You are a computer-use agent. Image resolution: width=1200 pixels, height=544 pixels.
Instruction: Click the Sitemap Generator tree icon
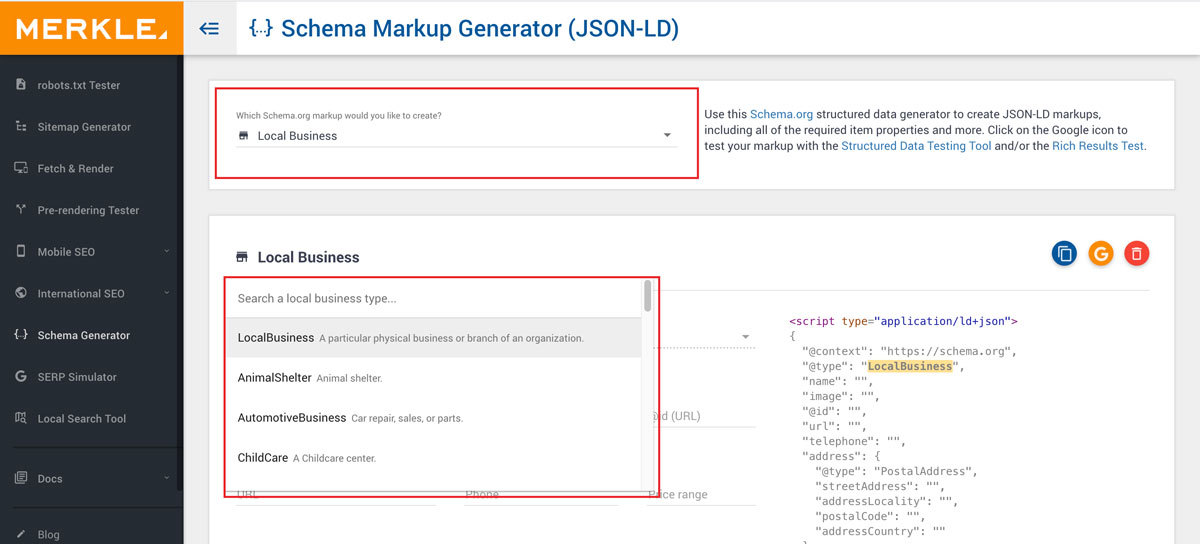[x=20, y=127]
